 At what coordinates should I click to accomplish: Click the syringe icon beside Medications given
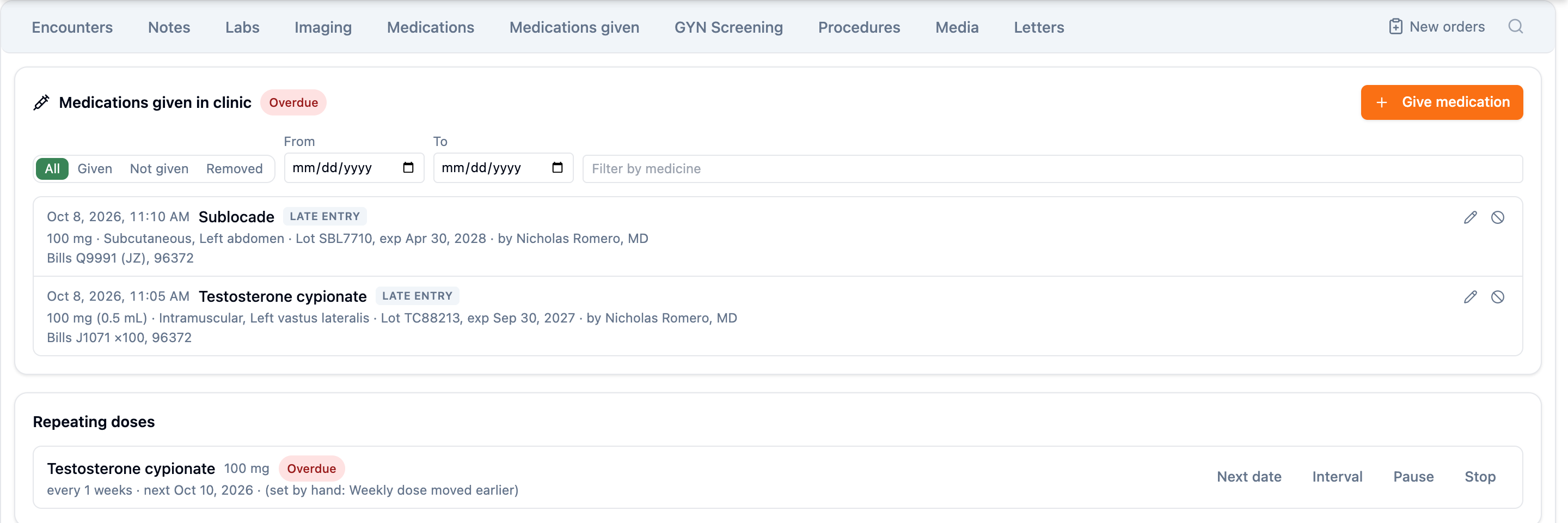point(41,102)
